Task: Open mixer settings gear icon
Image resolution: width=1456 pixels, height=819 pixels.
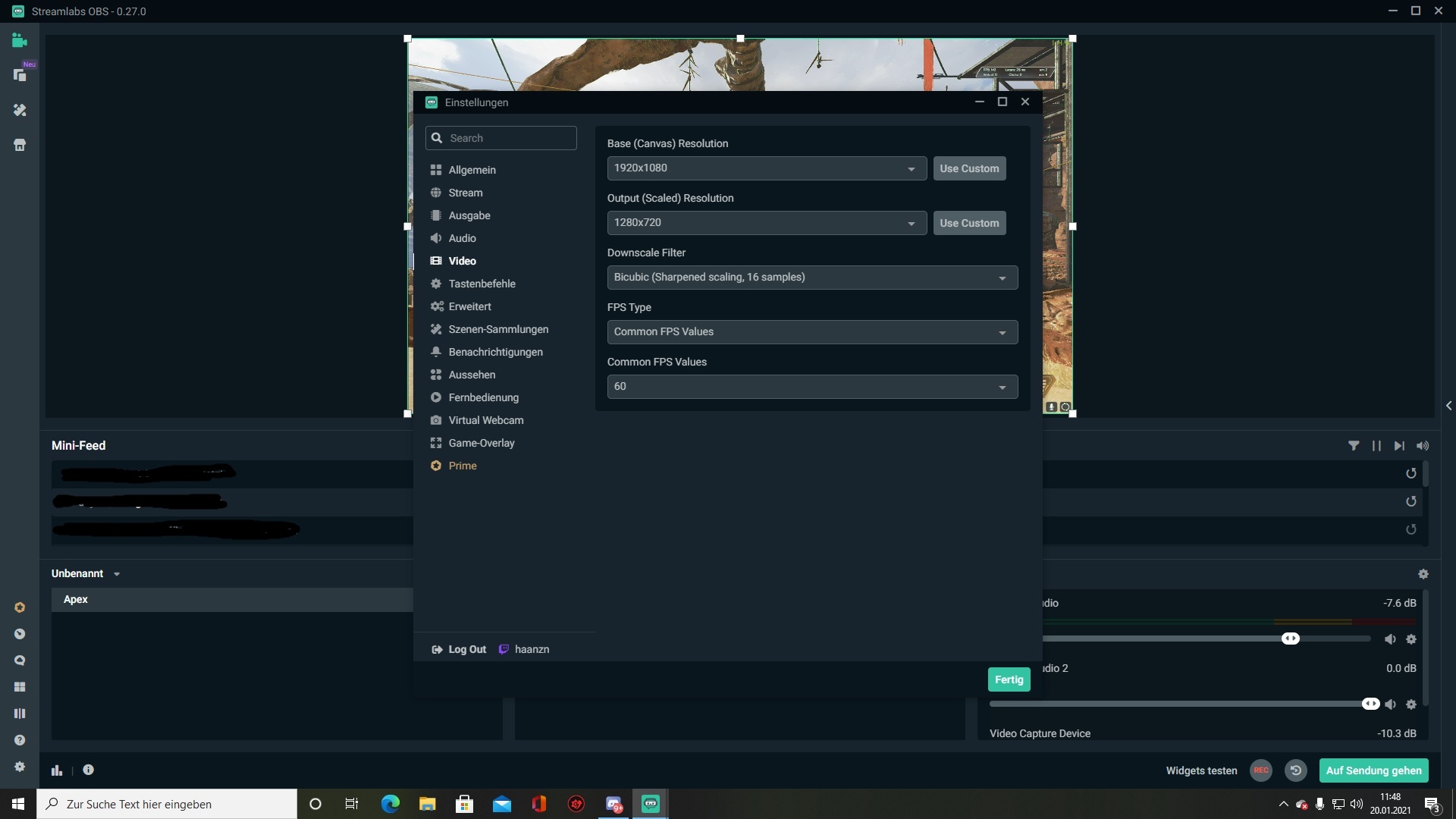Action: click(x=1423, y=574)
